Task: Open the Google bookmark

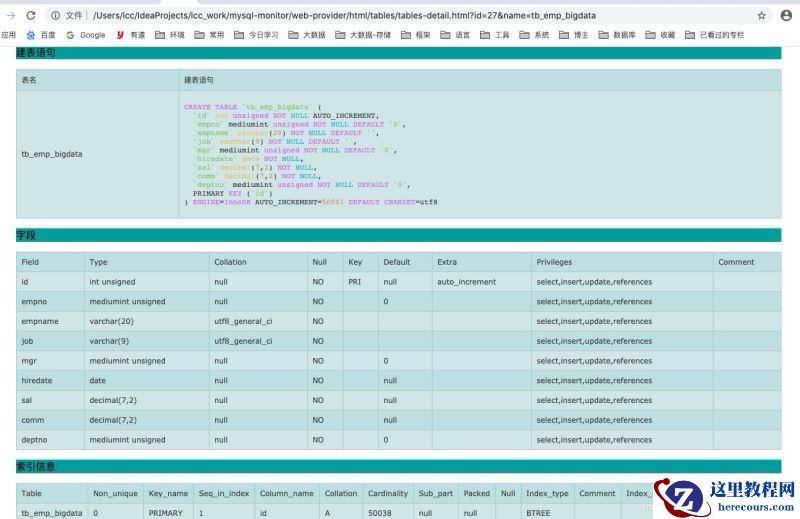Action: 85,35
